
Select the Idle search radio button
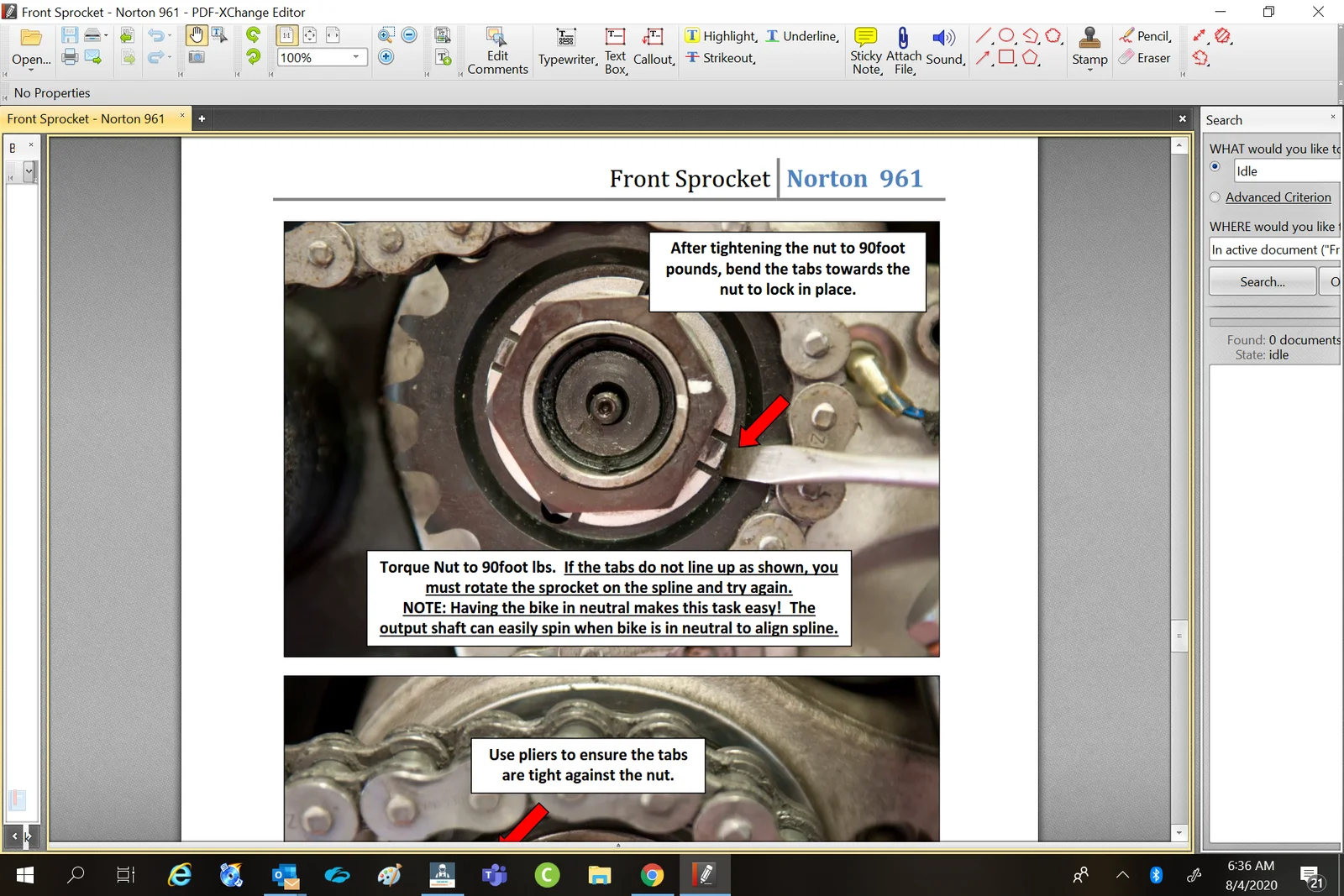coord(1215,166)
